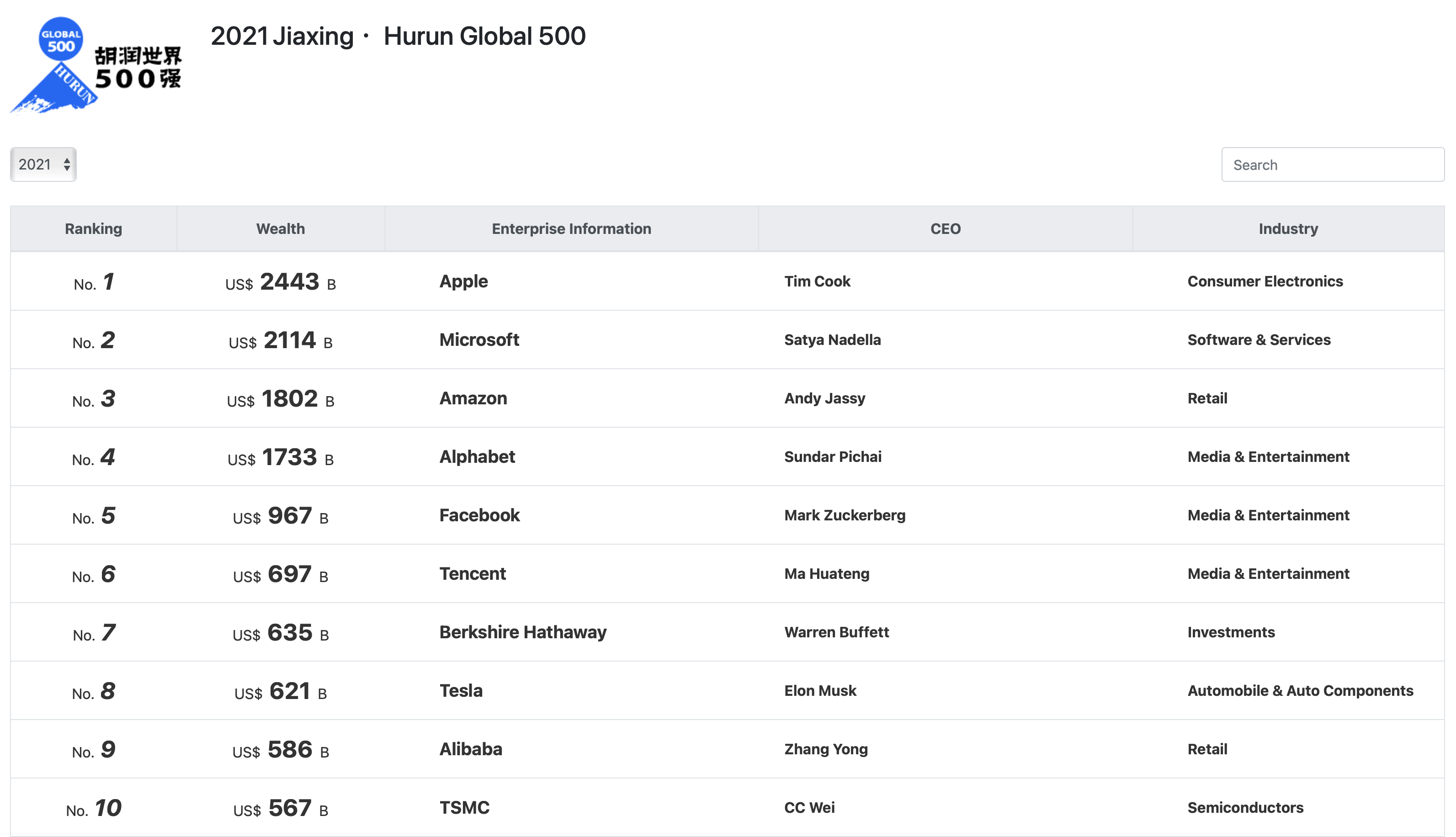Open the Facebook enterprise entry
Viewport: 1456px width, 837px height.
click(479, 515)
